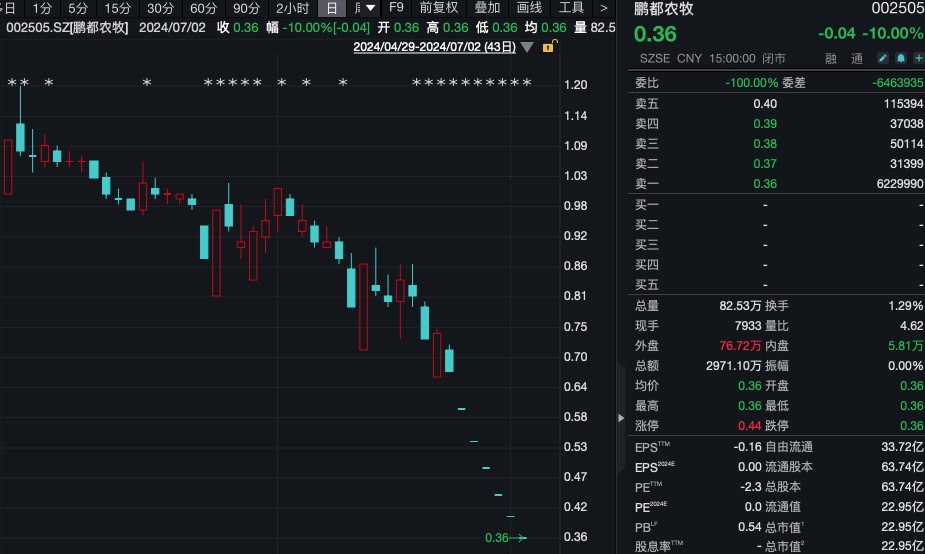Click the 融 margin trading indicator

pyautogui.click(x=830, y=59)
